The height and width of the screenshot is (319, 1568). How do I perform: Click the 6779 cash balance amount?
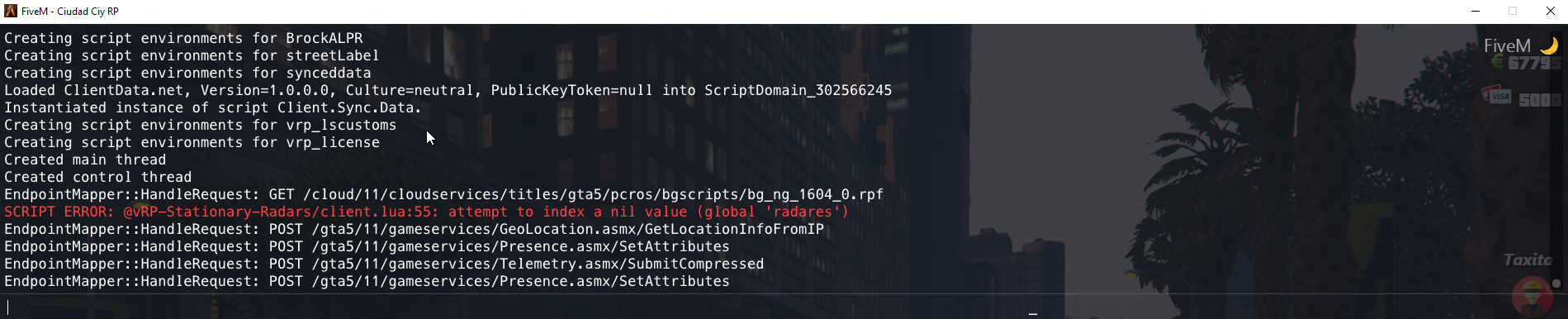1534,64
